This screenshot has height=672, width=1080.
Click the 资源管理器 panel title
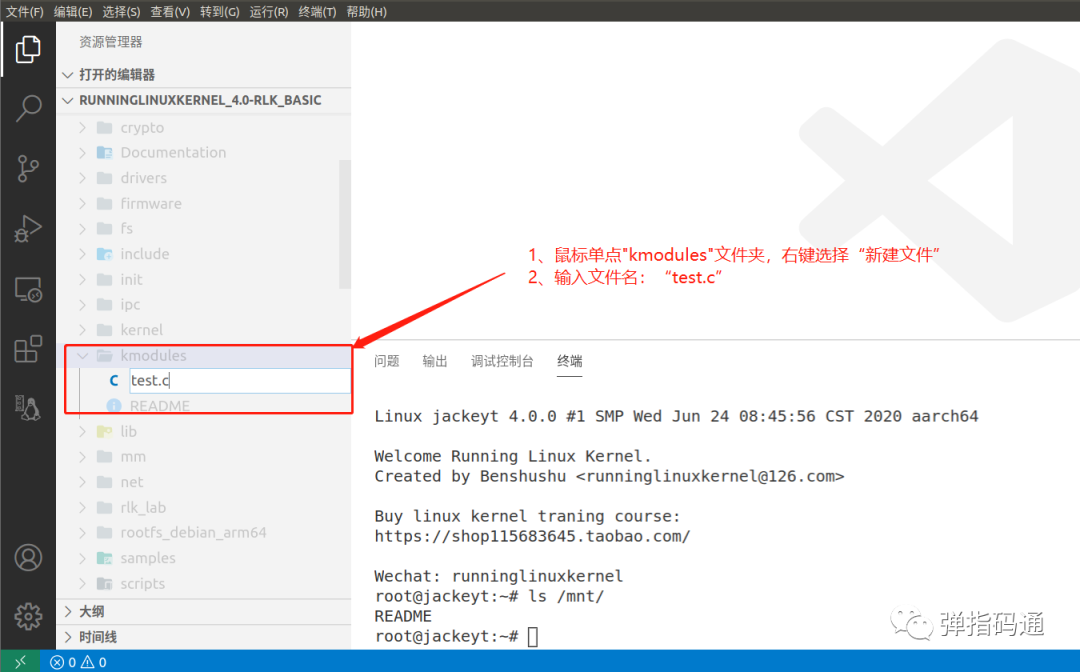(x=111, y=42)
